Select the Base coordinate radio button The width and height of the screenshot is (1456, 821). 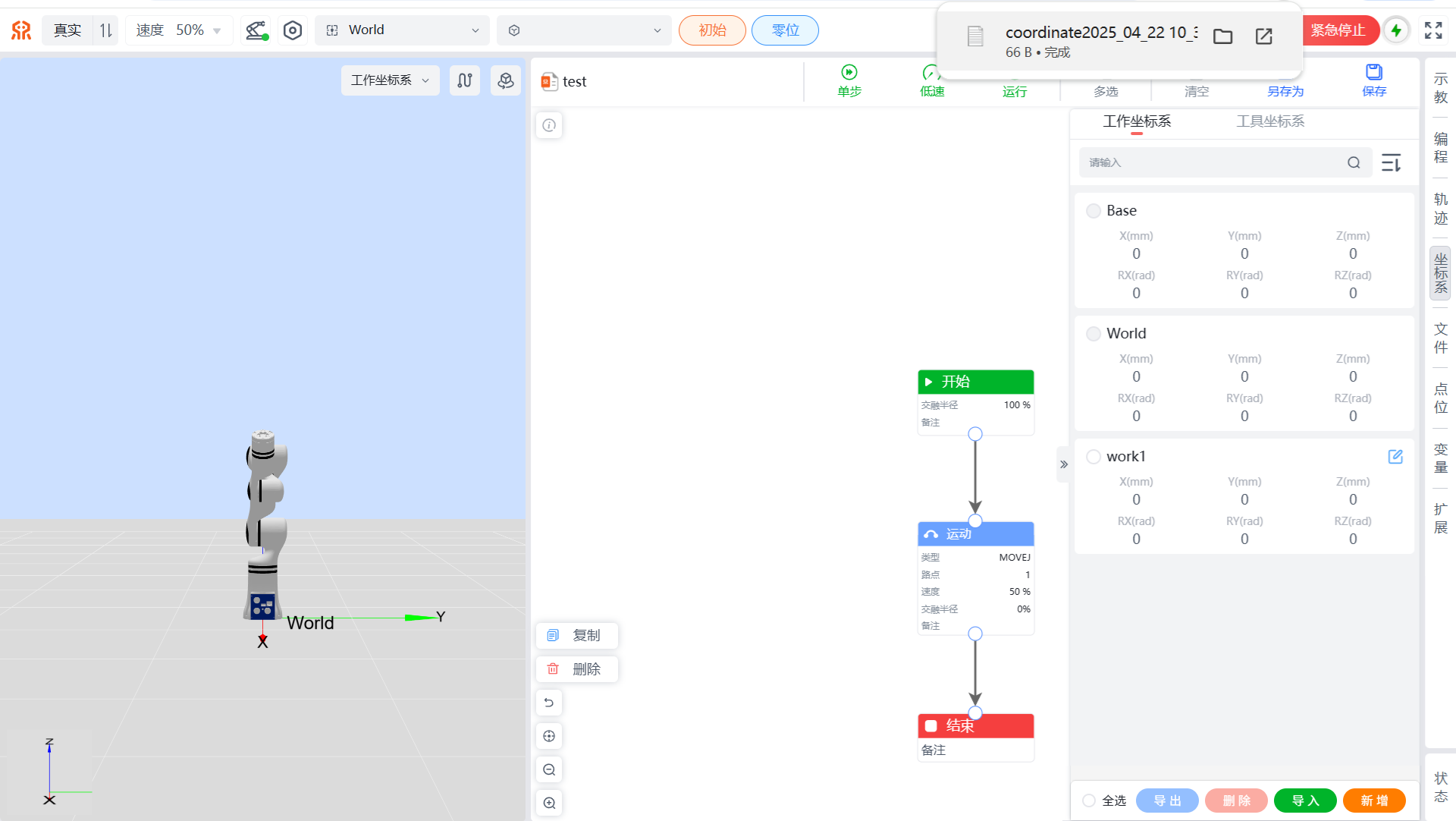coord(1093,211)
